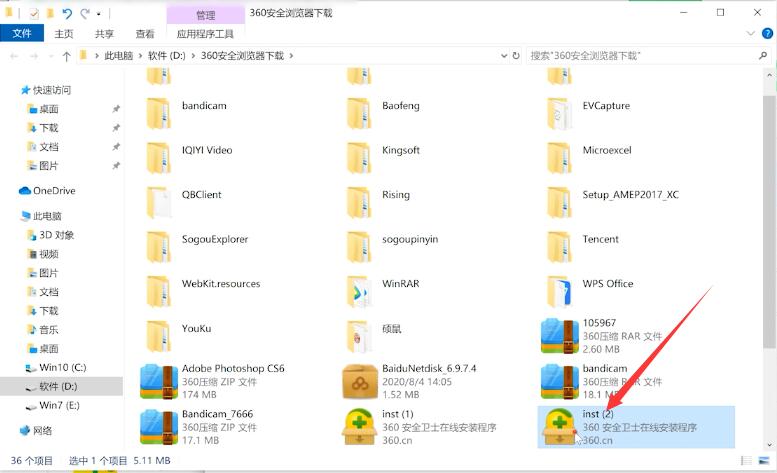This screenshot has height=473, width=777.
Task: Open quick access toolbar customize dropdown
Action: coord(99,13)
